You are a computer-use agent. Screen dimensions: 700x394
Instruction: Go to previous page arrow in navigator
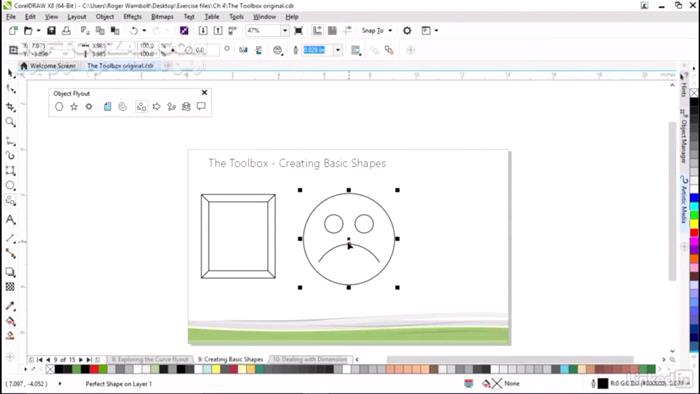tap(48, 359)
